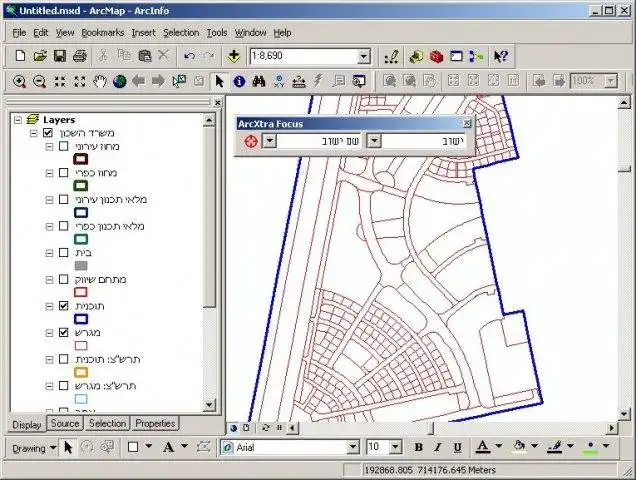Open a map document with folder icon
The height and width of the screenshot is (480, 636).
[x=40, y=56]
